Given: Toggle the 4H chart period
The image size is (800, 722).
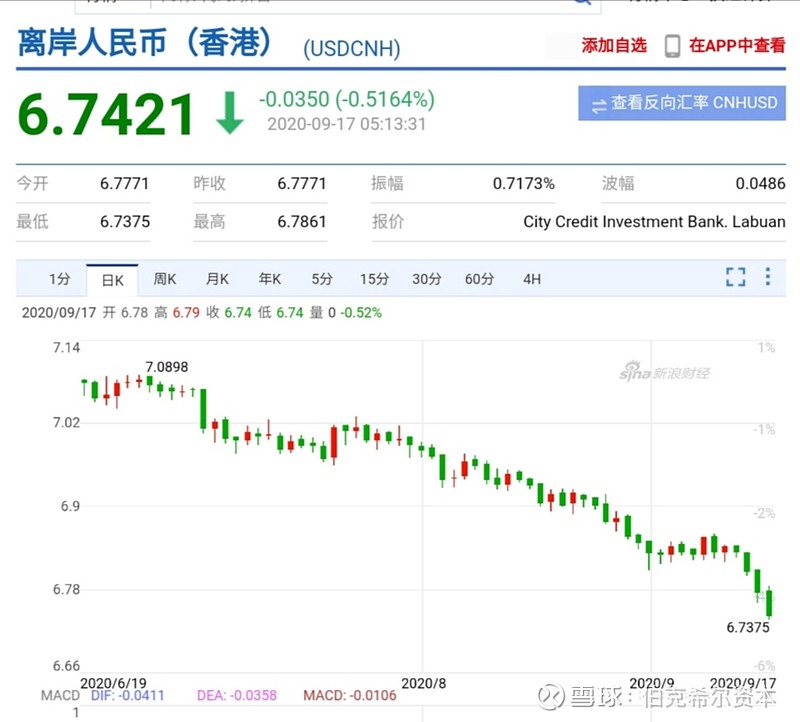Looking at the screenshot, I should click(x=532, y=280).
